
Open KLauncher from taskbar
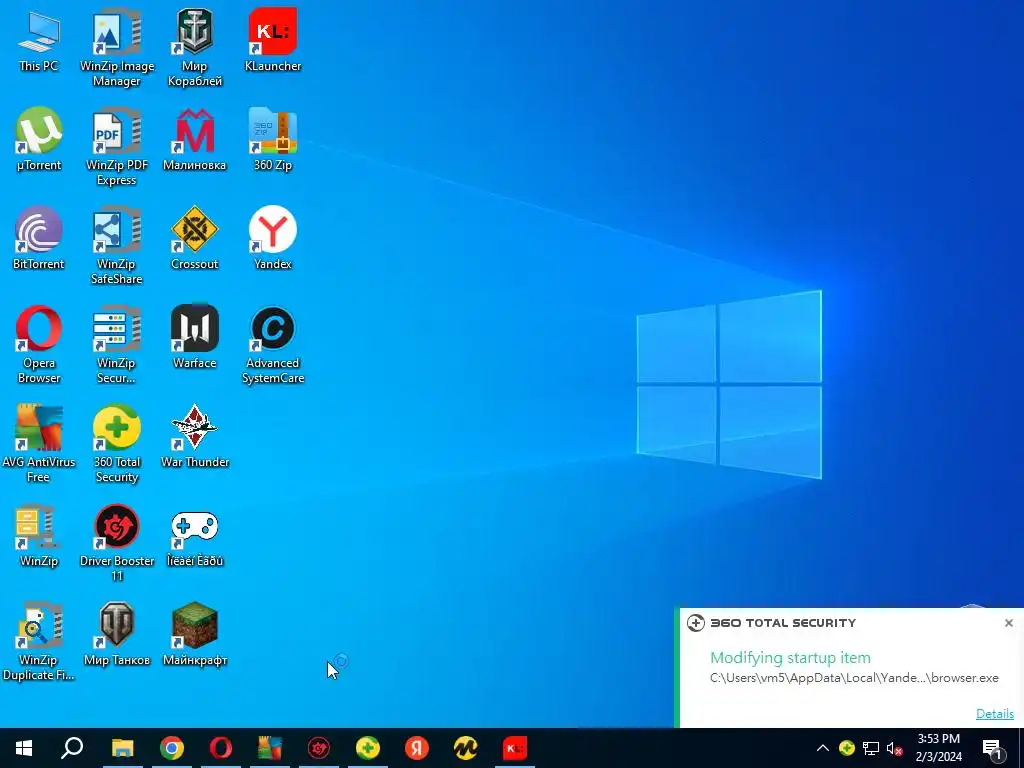pos(515,748)
